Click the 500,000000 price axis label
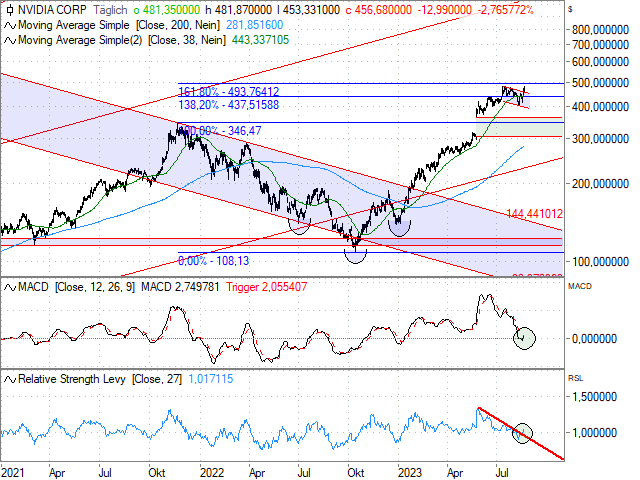The height and width of the screenshot is (480, 640). tap(600, 83)
